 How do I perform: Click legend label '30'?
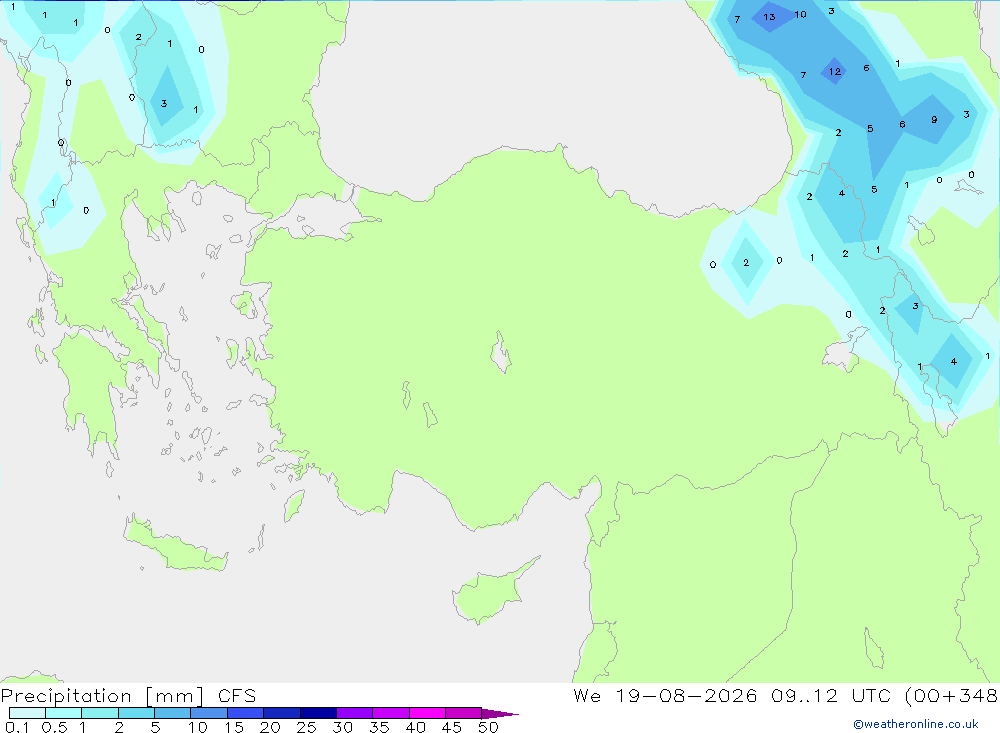[342, 727]
